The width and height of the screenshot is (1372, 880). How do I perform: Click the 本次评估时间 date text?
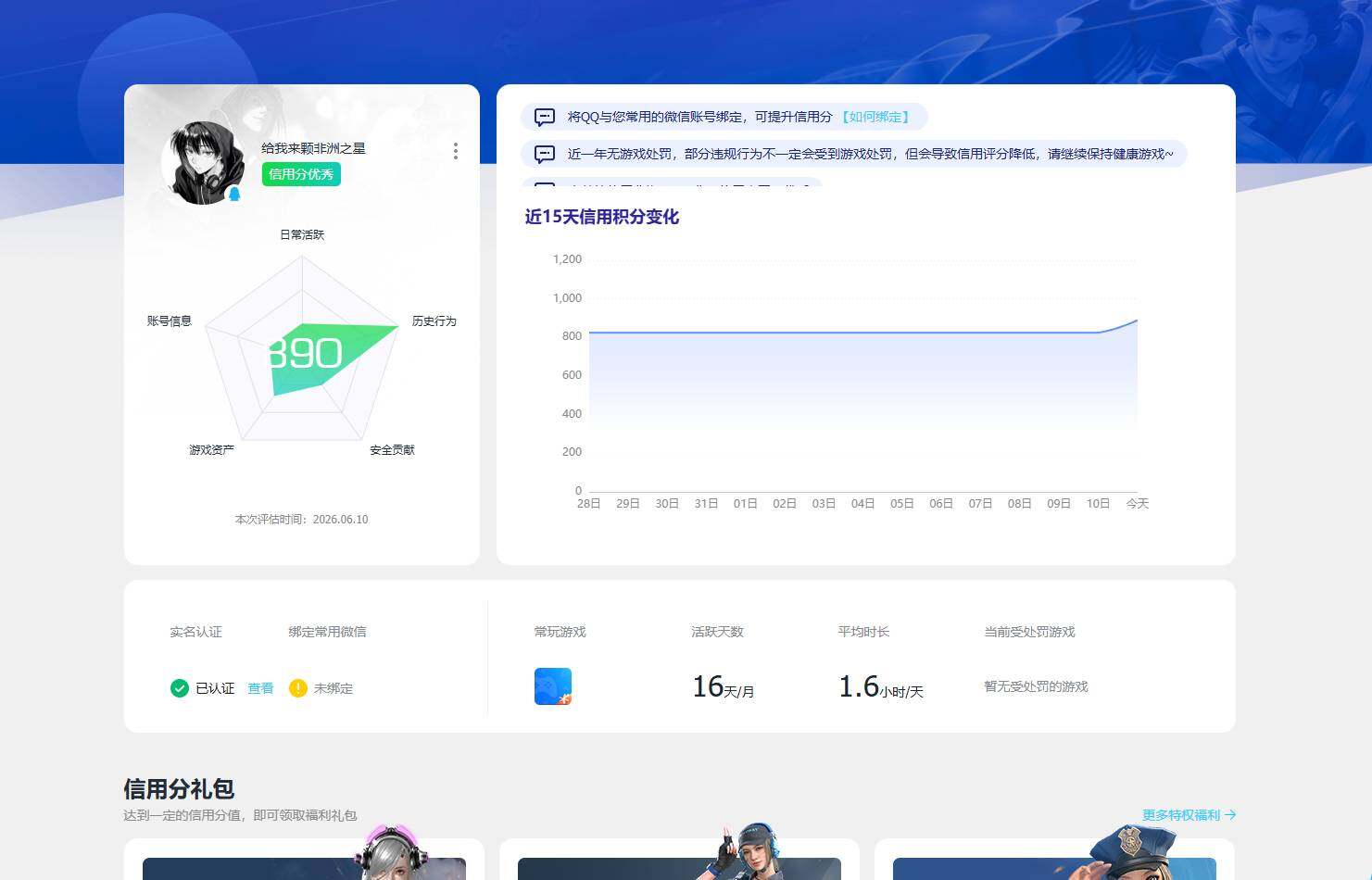click(x=301, y=520)
